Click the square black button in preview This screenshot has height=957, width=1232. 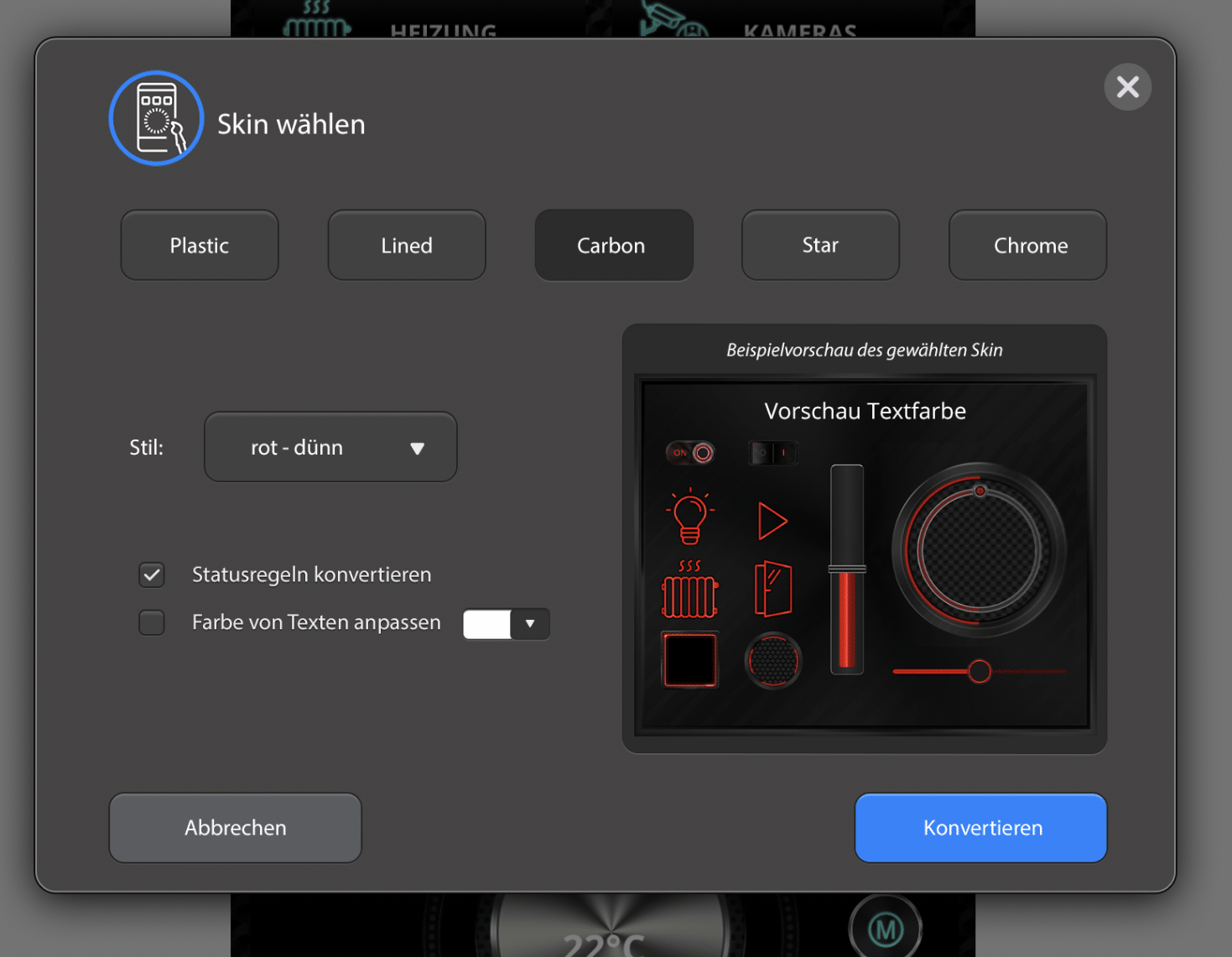pyautogui.click(x=690, y=660)
